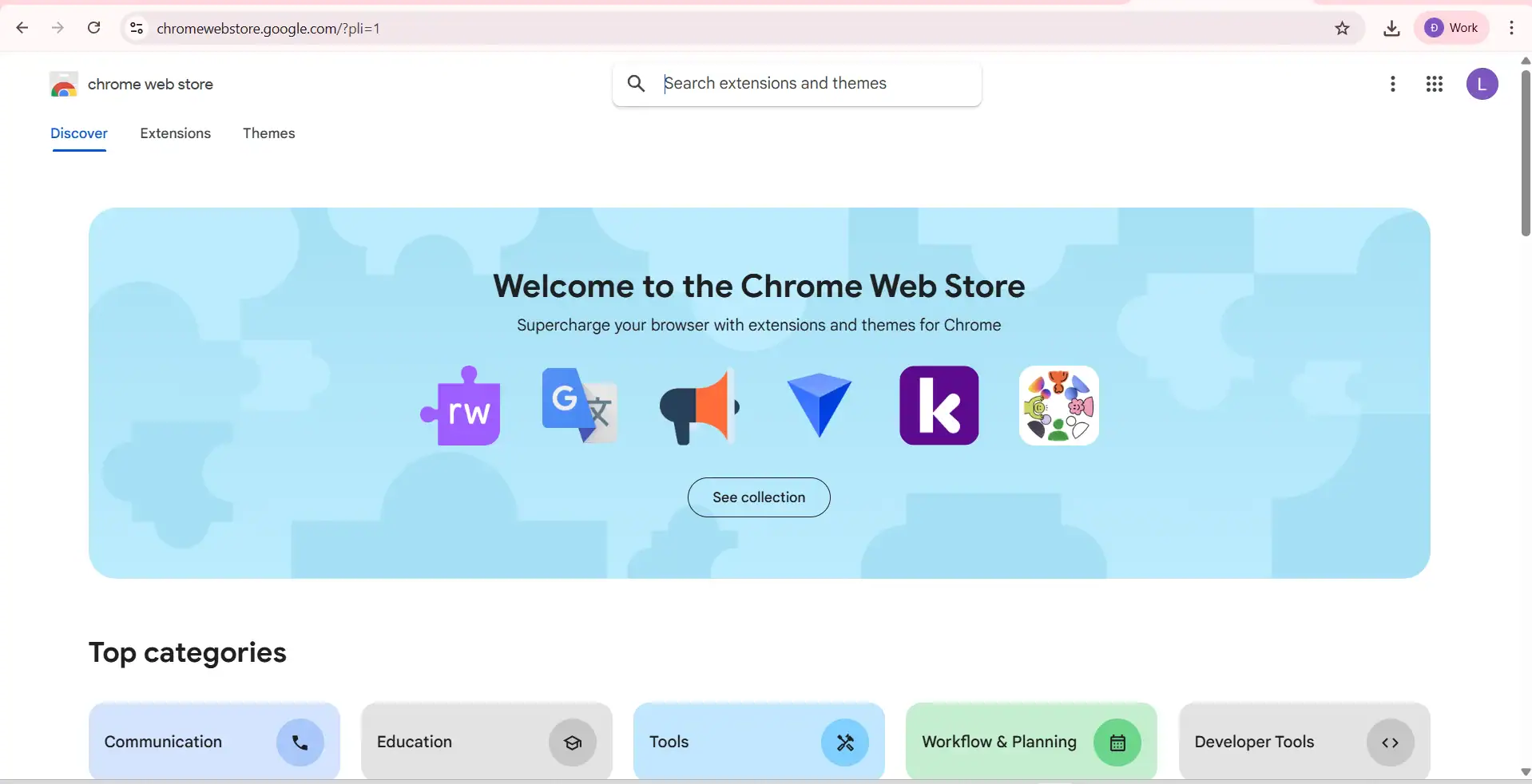Open the Education category card
Image resolution: width=1532 pixels, height=784 pixels.
(486, 742)
